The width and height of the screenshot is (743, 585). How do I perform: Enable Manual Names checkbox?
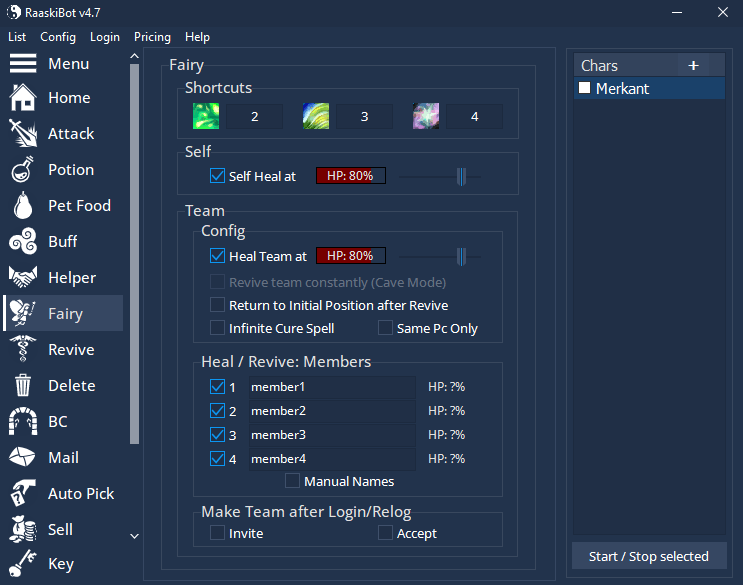click(x=292, y=481)
